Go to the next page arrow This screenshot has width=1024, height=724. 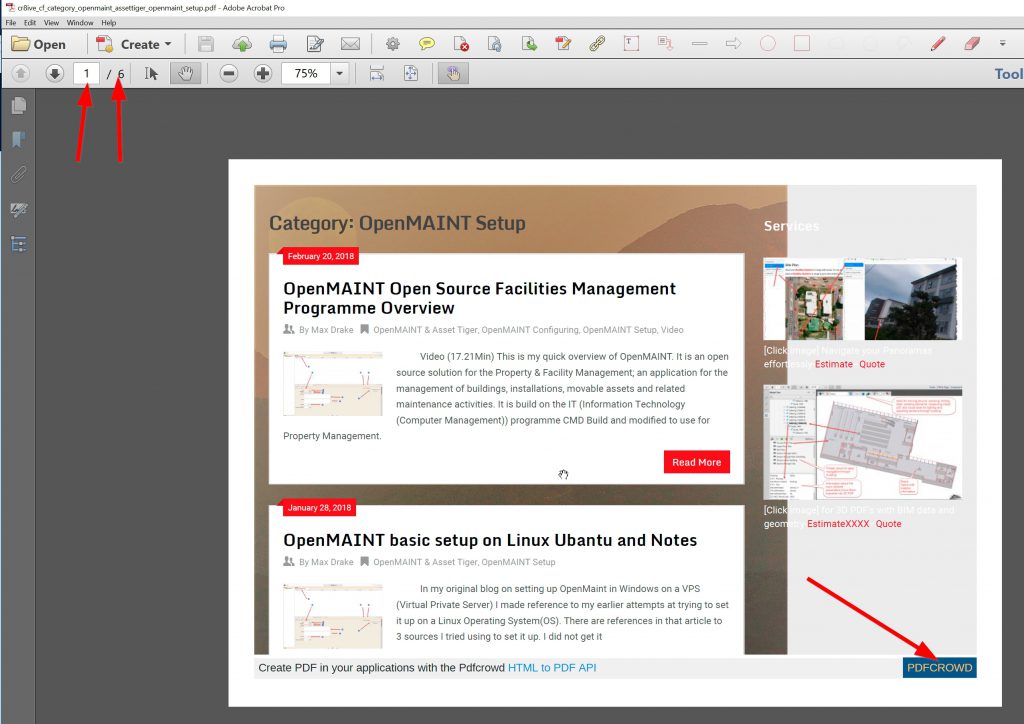54,74
